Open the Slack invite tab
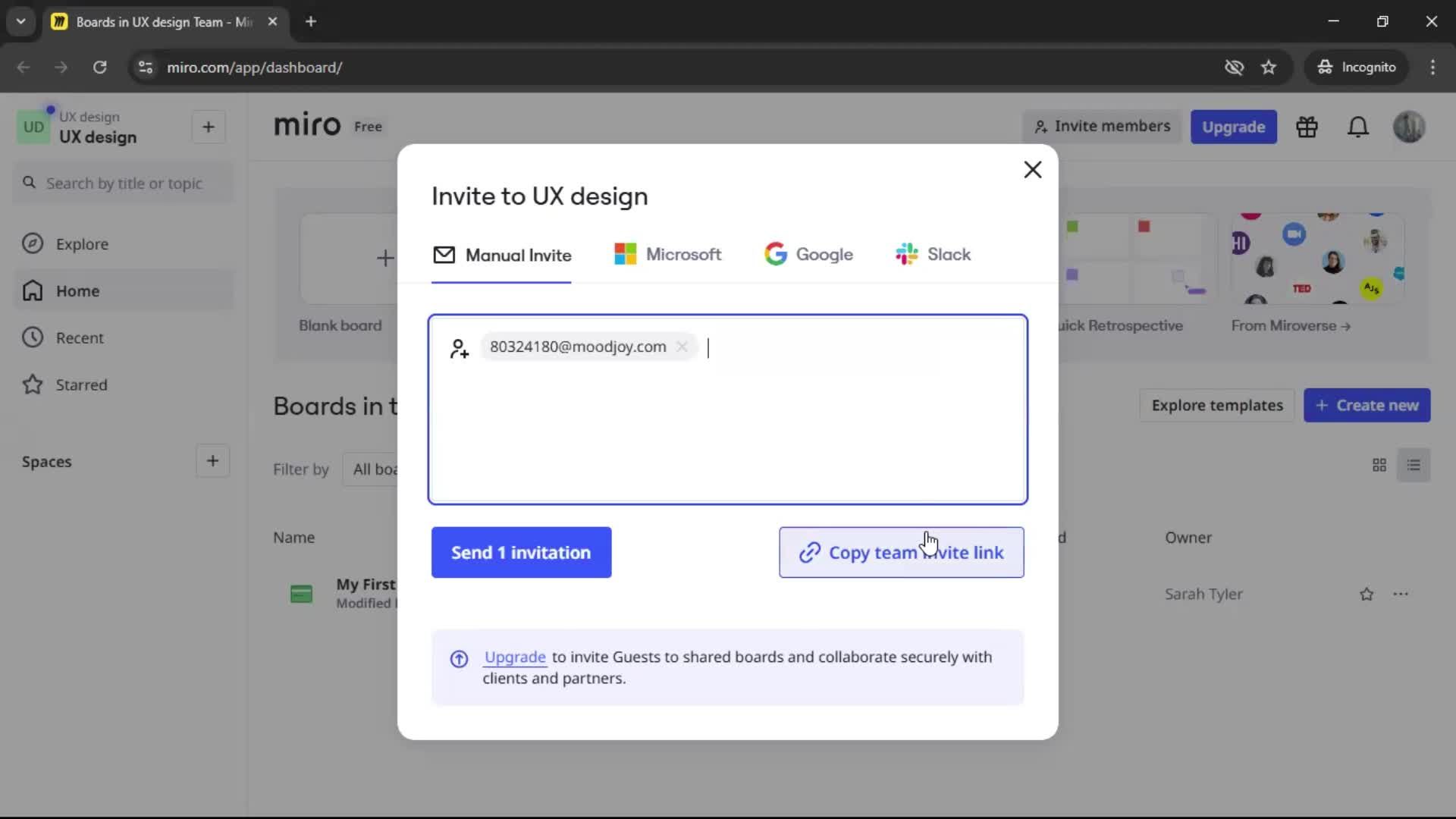The image size is (1456, 819). point(933,255)
